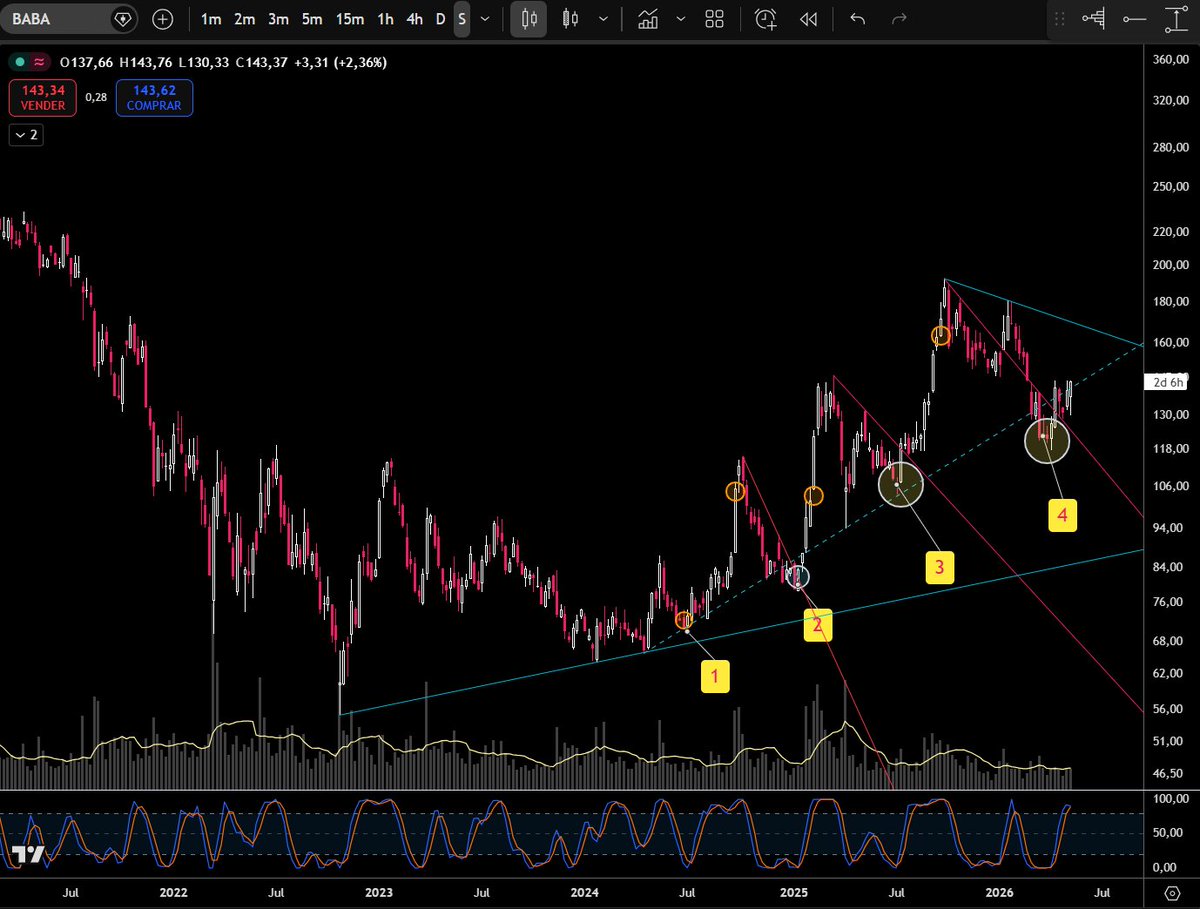
Task: Switch to the 4h interval
Action: [414, 19]
